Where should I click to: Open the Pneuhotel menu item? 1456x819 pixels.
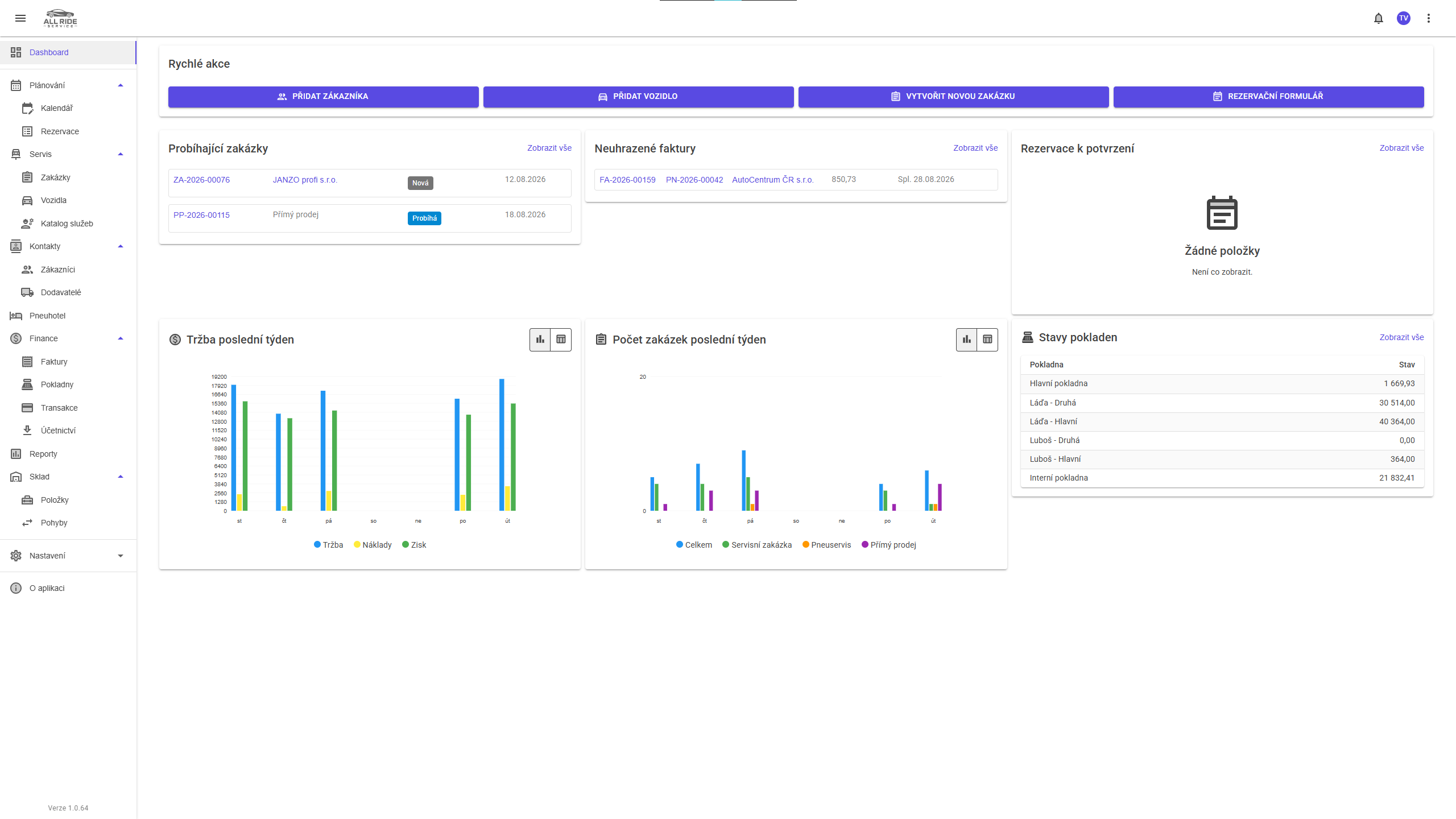(68, 316)
